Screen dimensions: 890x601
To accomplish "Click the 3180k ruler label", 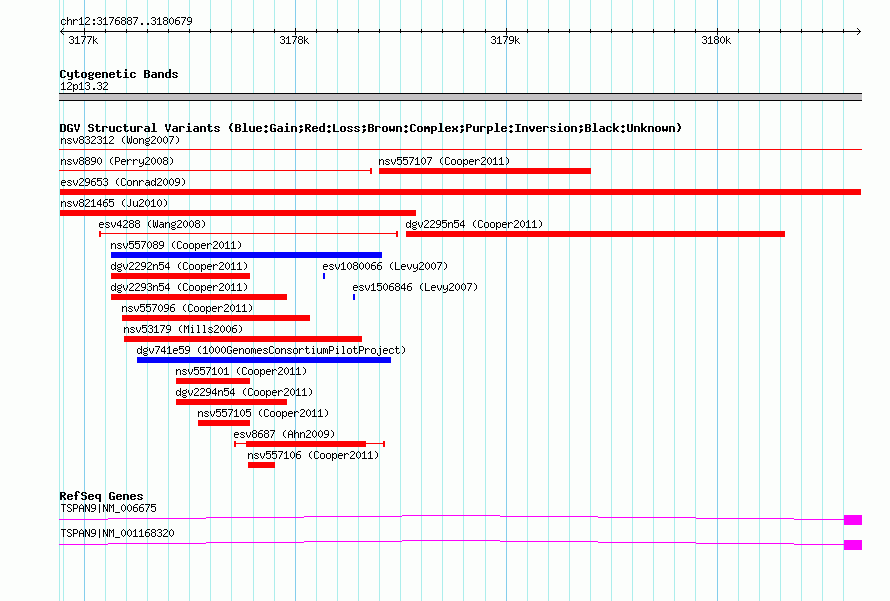I will (716, 40).
